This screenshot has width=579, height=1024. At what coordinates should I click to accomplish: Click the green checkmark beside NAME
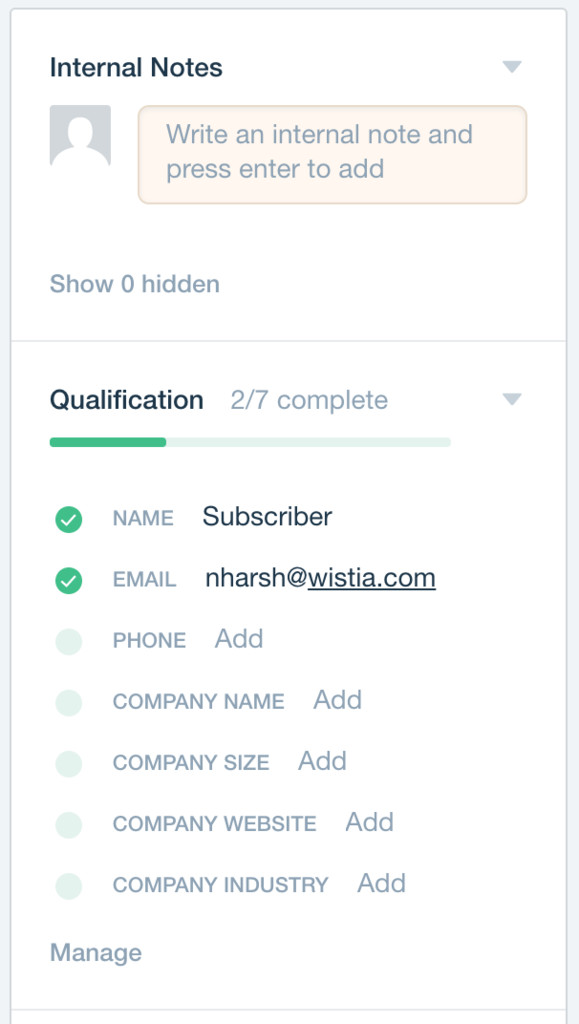tap(69, 520)
